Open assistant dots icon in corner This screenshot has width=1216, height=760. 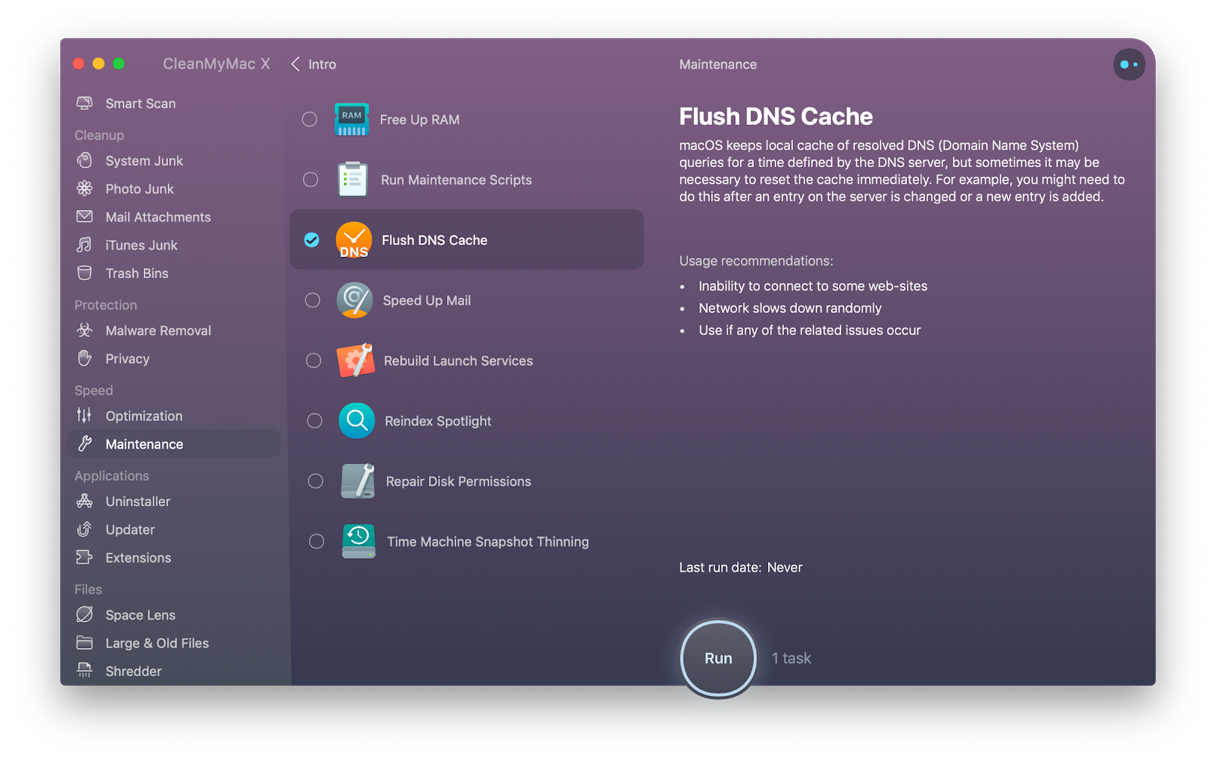[x=1129, y=64]
